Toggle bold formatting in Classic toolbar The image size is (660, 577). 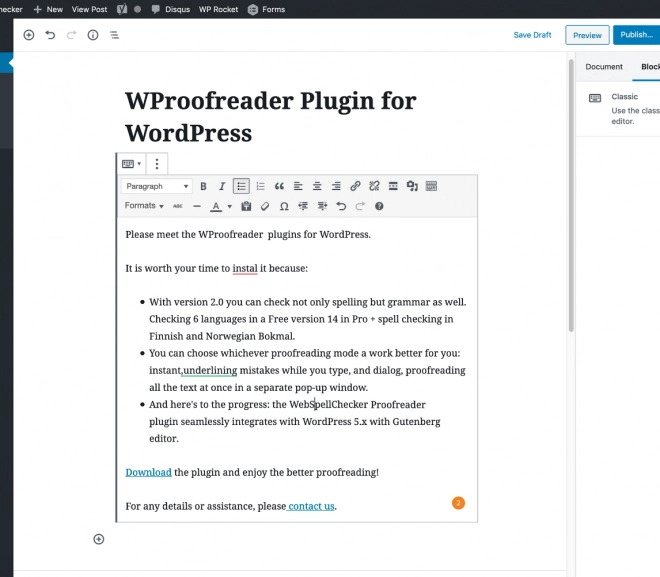click(203, 186)
